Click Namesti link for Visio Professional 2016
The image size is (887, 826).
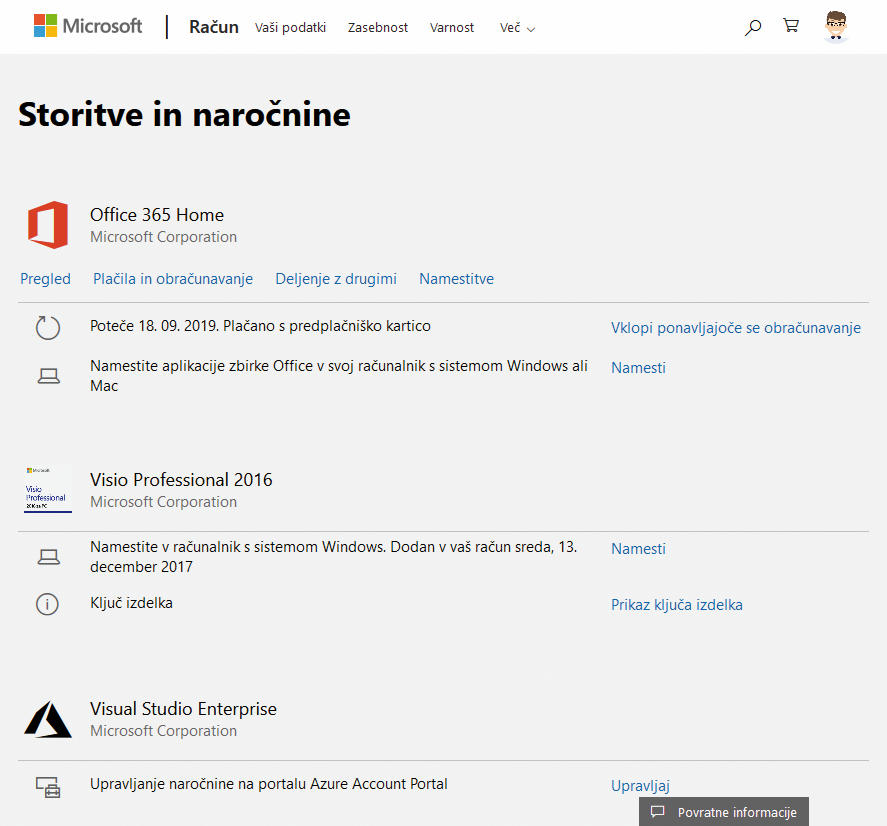pyautogui.click(x=638, y=549)
